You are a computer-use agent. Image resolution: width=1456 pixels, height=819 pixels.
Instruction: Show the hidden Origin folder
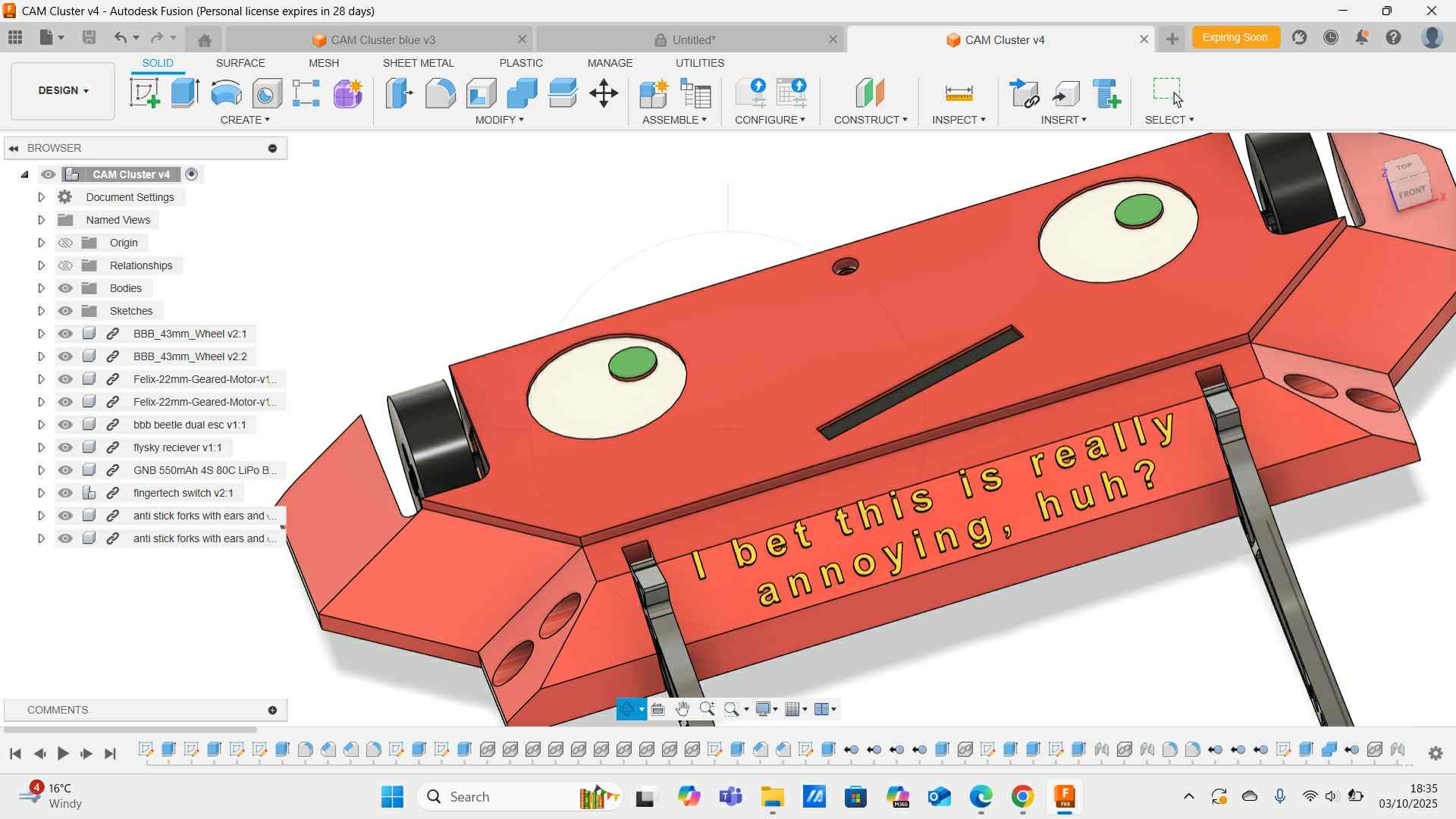coord(65,243)
